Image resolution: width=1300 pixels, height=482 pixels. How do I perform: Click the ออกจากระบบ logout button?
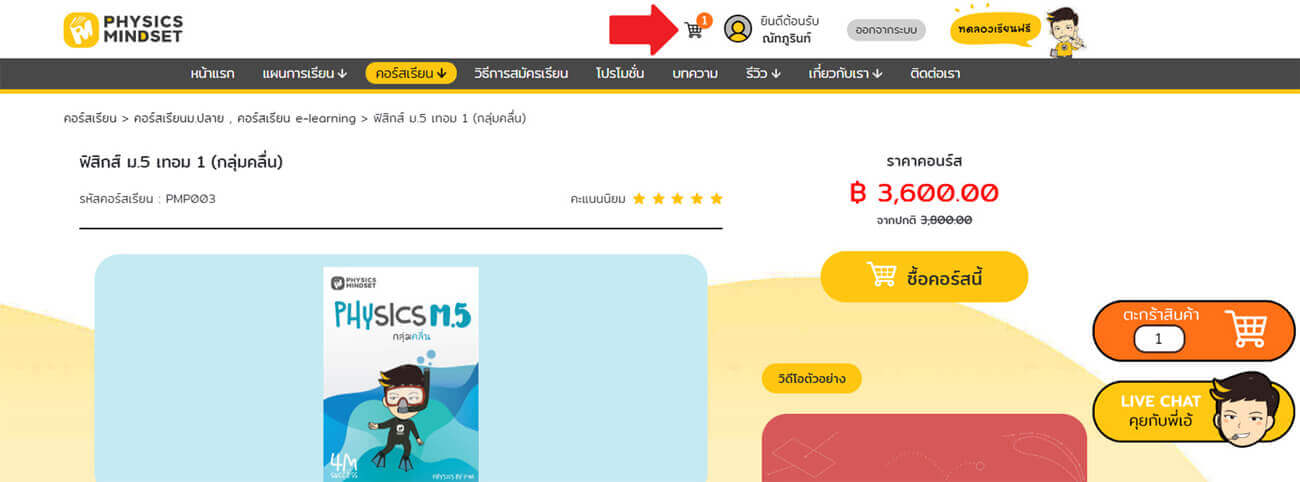tap(886, 30)
